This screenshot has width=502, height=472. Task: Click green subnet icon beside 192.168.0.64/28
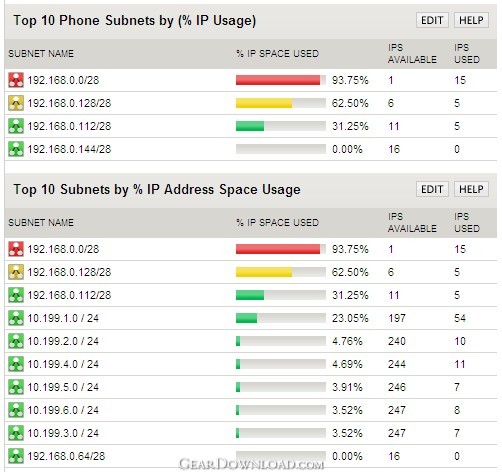16,456
